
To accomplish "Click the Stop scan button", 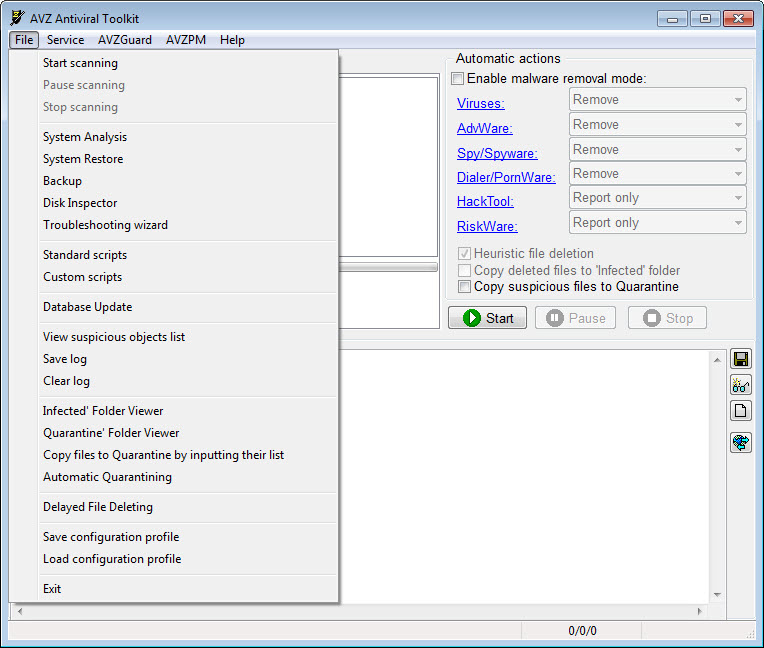I will (x=668, y=318).
